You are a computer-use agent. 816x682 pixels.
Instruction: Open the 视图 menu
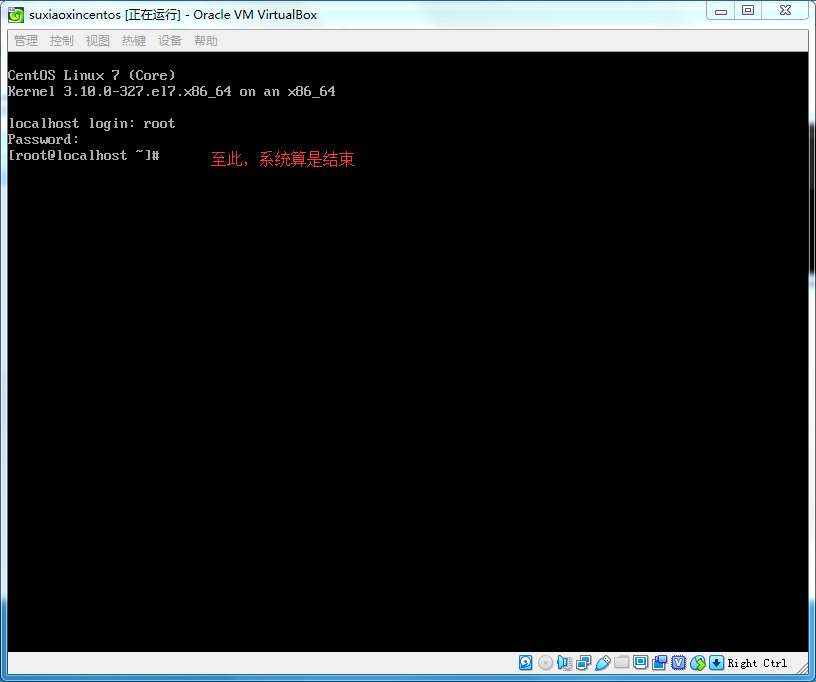tap(98, 41)
